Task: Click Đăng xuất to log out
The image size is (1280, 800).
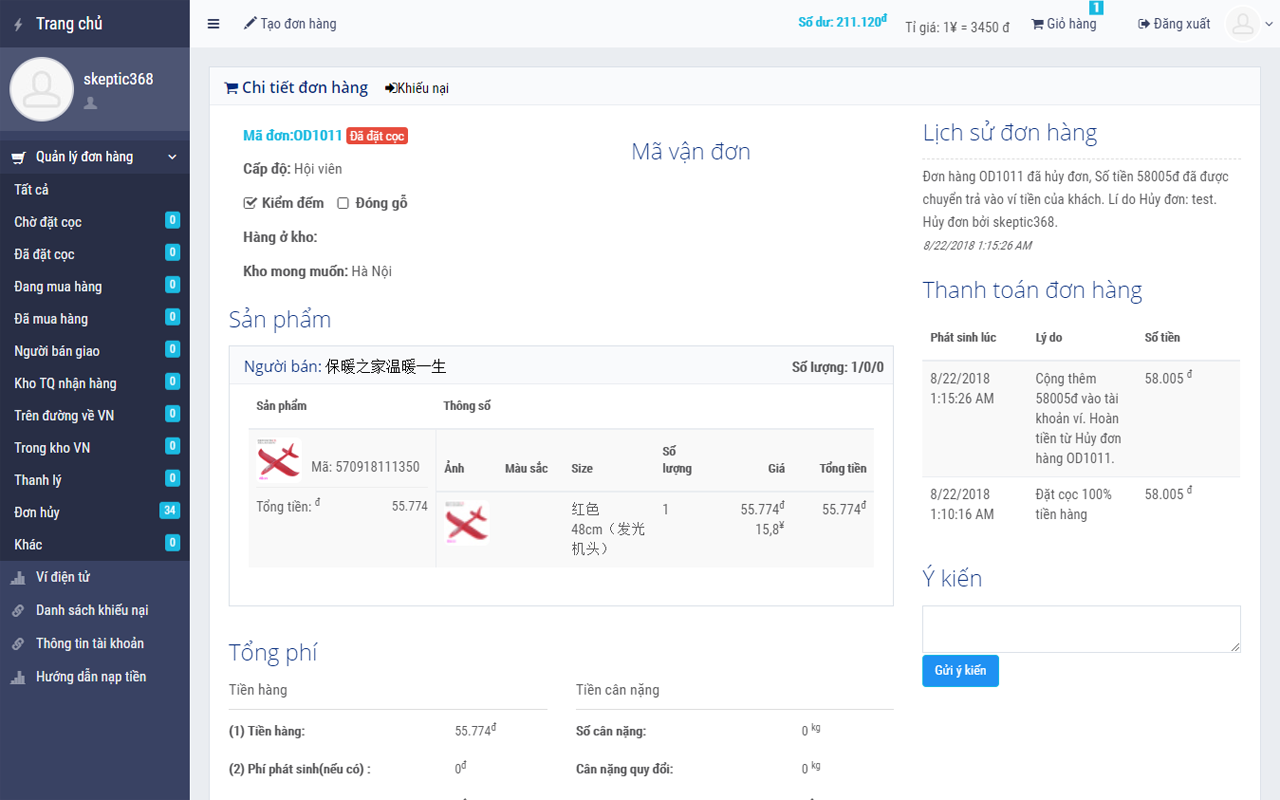Action: [x=1174, y=24]
